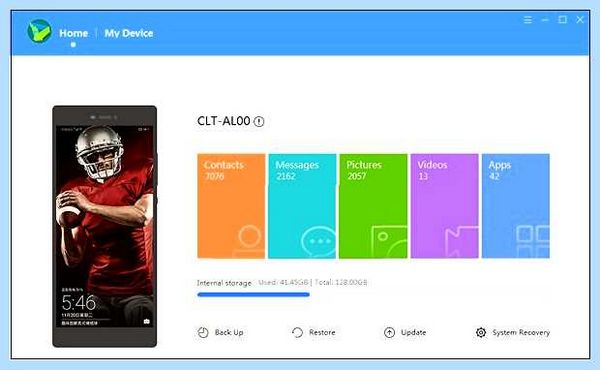This screenshot has height=370, width=600.
Task: Switch to the Home tab
Action: [x=73, y=33]
